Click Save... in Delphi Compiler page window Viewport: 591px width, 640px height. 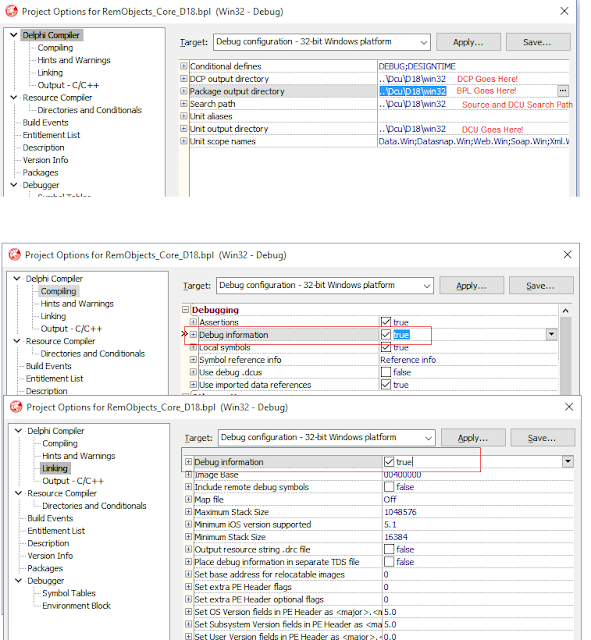point(538,42)
